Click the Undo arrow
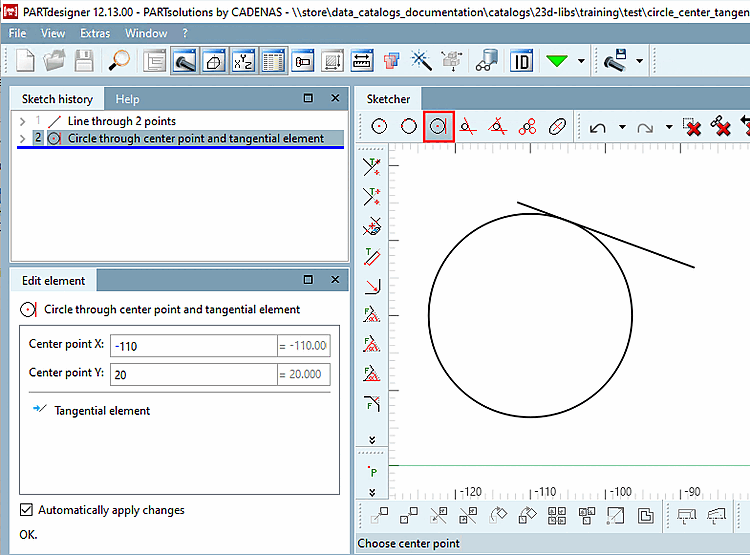Screen dimensions: 750x555 coord(598,127)
